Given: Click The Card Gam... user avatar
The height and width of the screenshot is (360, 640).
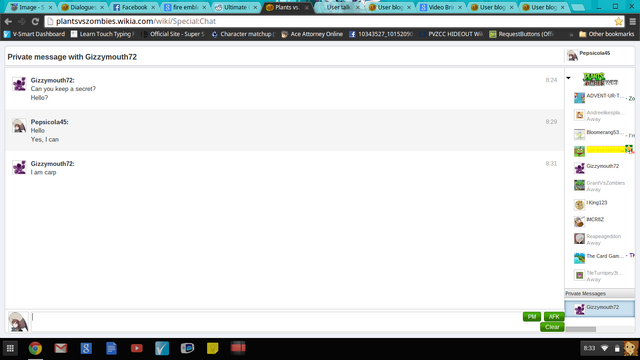Looking at the screenshot, I should (x=579, y=258).
